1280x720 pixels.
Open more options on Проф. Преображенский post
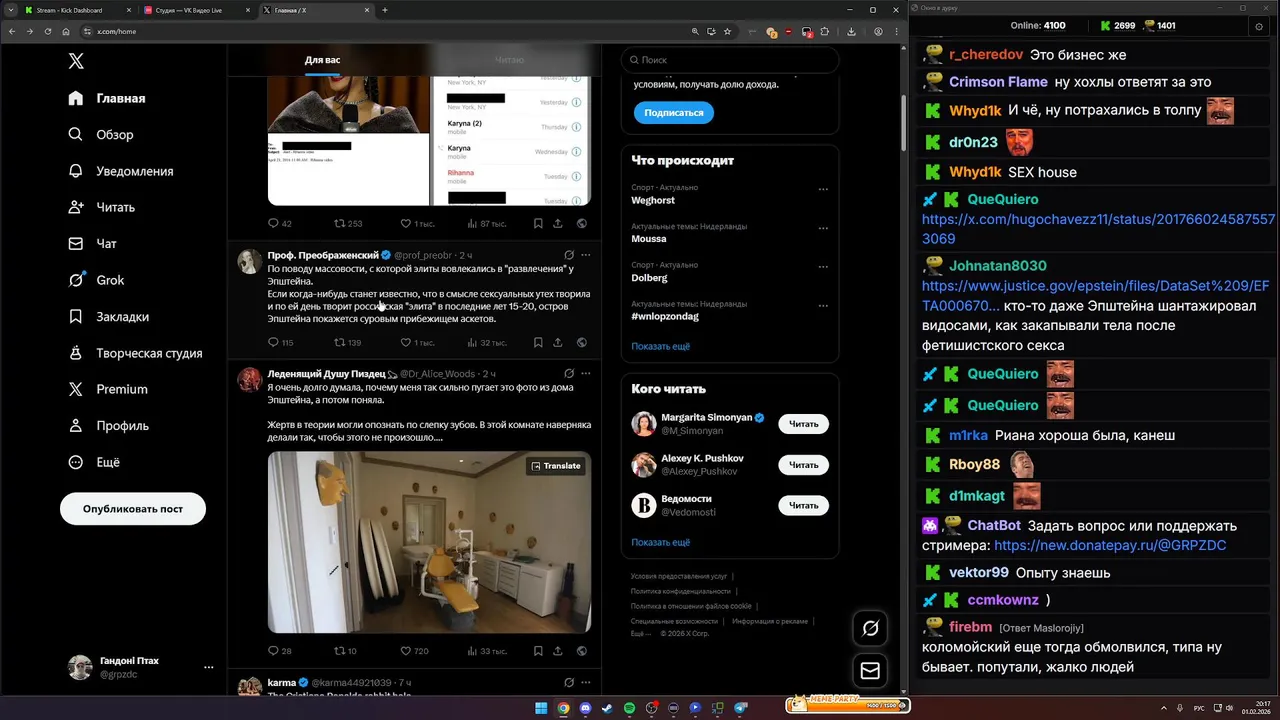coord(586,255)
